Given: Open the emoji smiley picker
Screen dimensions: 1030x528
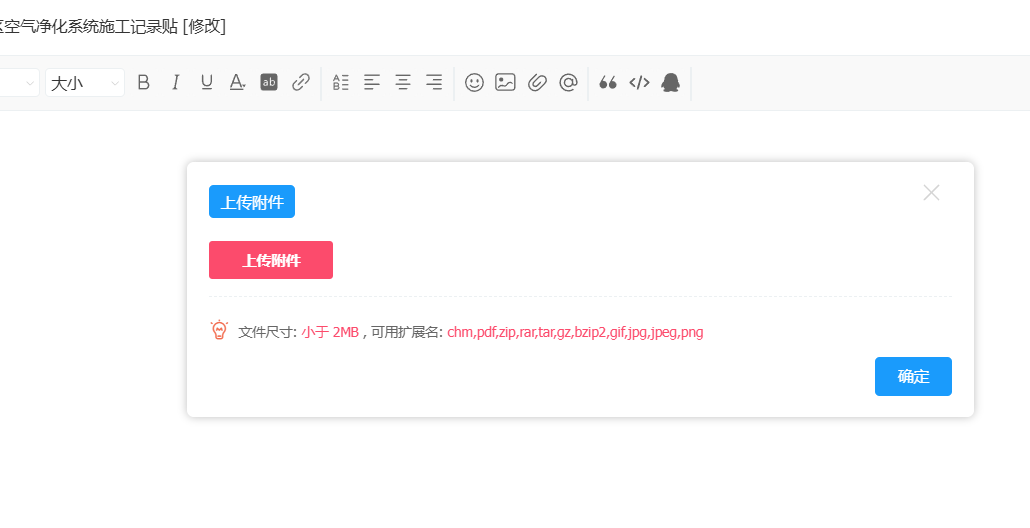Looking at the screenshot, I should point(475,83).
